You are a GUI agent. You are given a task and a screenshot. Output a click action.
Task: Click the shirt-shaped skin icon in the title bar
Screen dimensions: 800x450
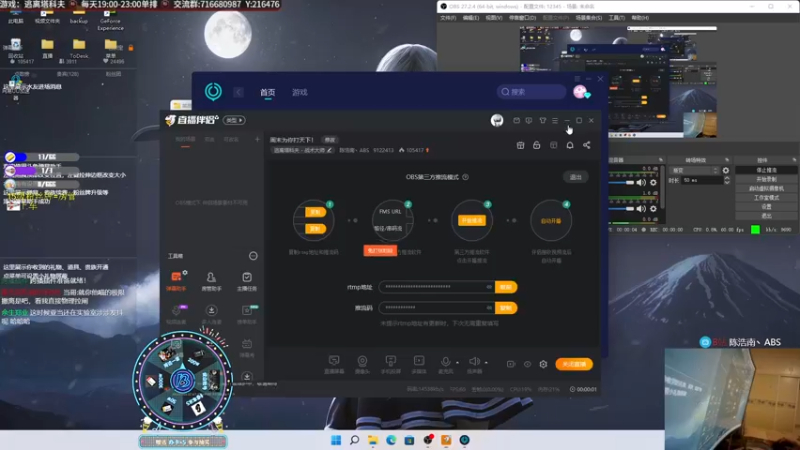(x=542, y=120)
